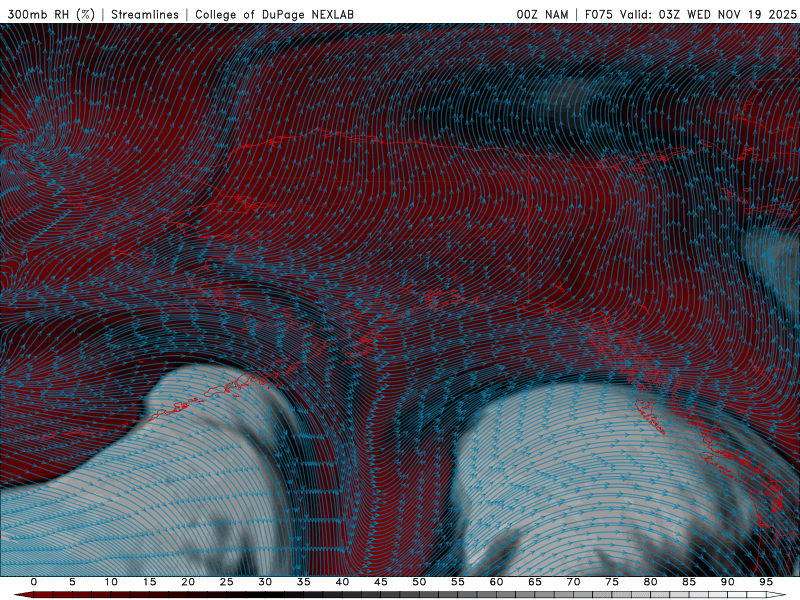Click the "70" tick label on the color scale
This screenshot has height=600, width=800.
[x=573, y=582]
